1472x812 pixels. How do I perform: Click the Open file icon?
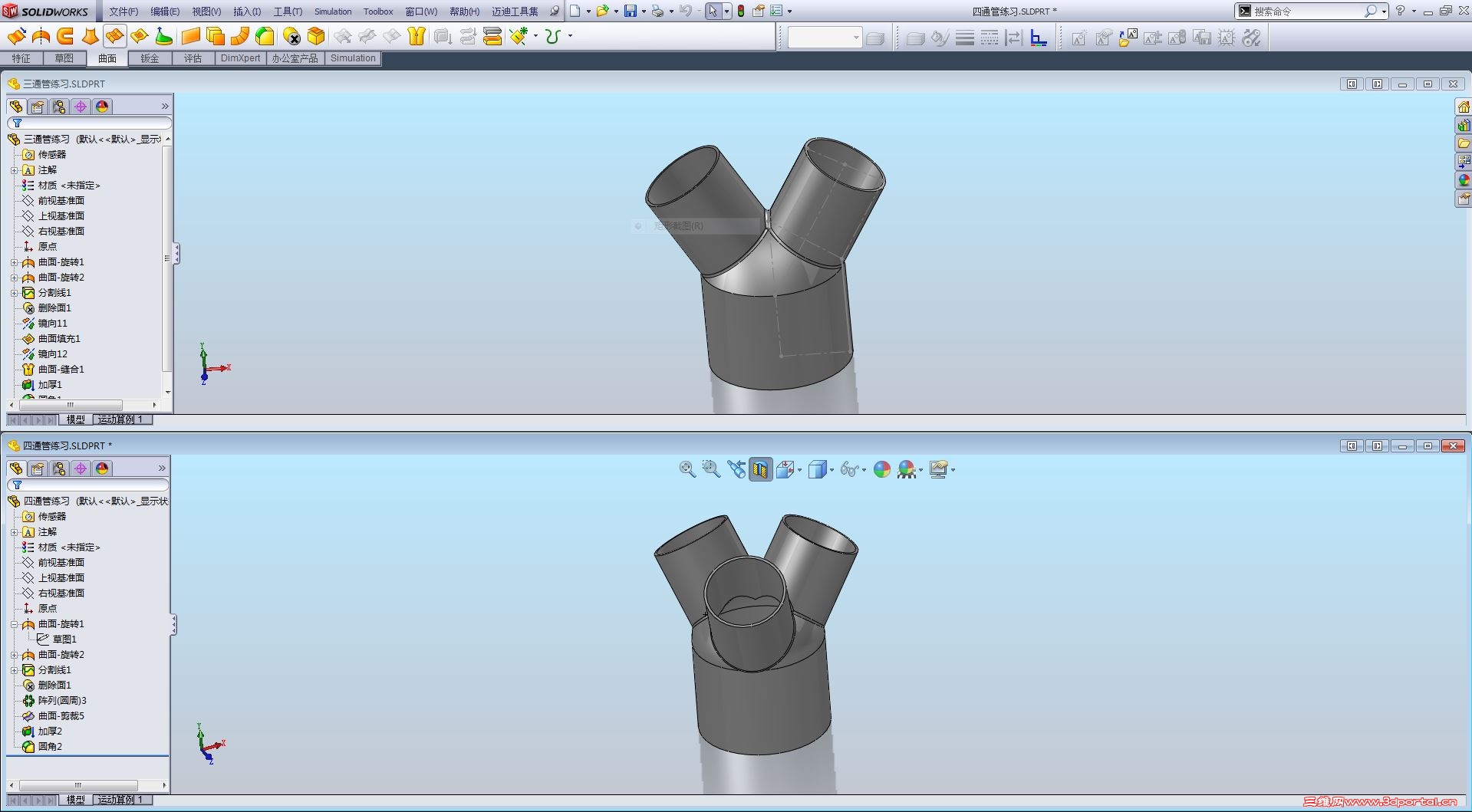[603, 11]
